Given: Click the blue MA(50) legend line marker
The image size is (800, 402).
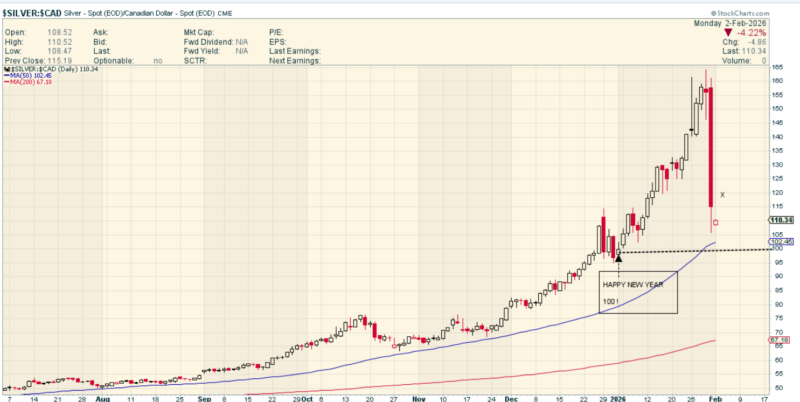Looking at the screenshot, I should pos(7,74).
